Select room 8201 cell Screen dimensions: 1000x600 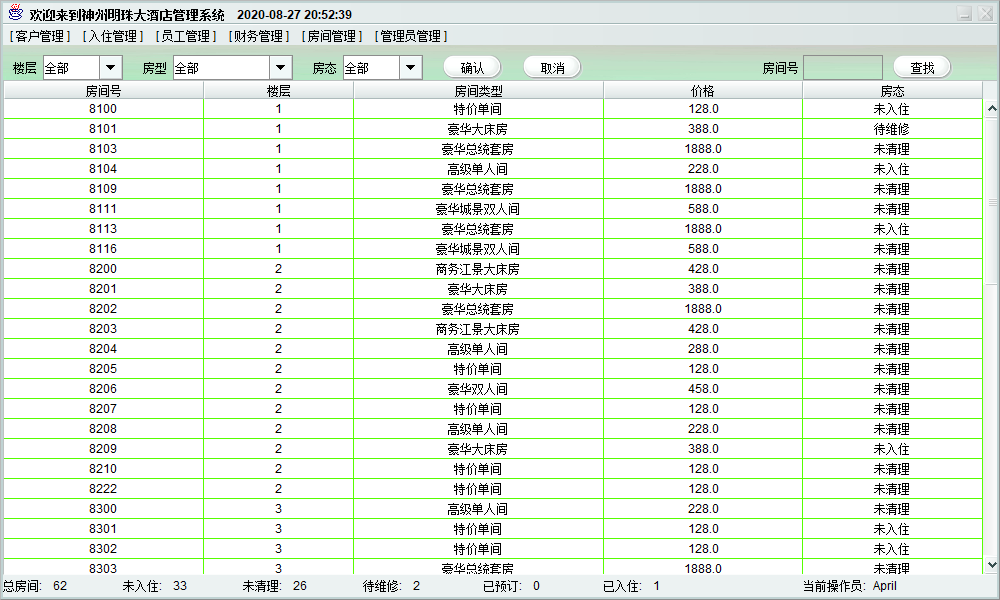click(x=103, y=289)
